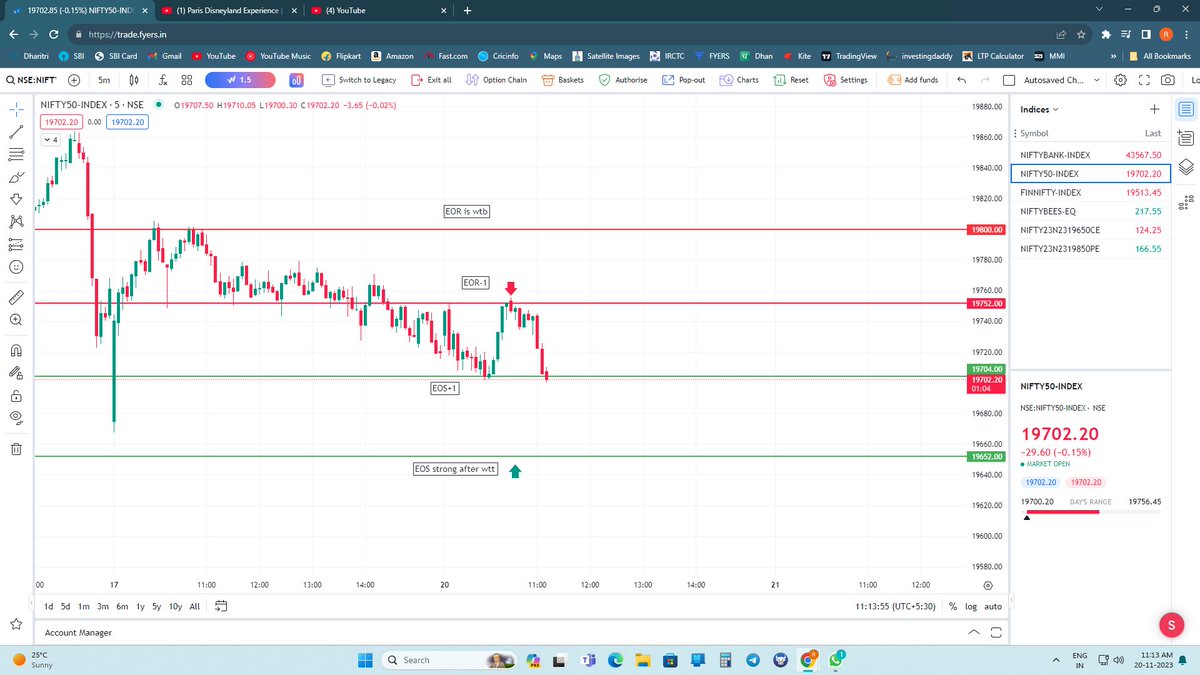Viewport: 1200px width, 675px height.
Task: Take a chart snapshot with camera icon
Action: click(1168, 80)
